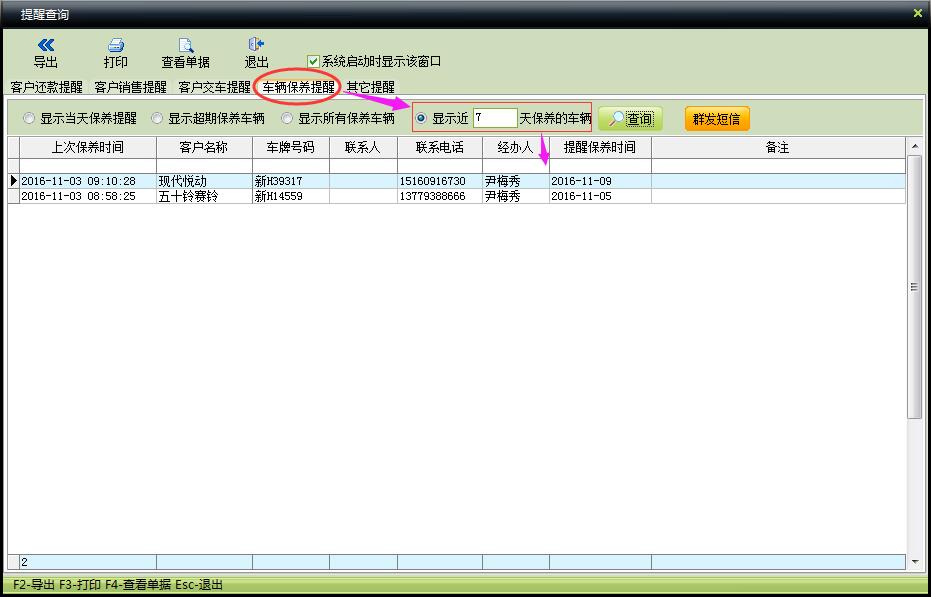This screenshot has height=597, width=931.
Task: Select row 2016-11-03 08:58:25
Action: (457, 196)
